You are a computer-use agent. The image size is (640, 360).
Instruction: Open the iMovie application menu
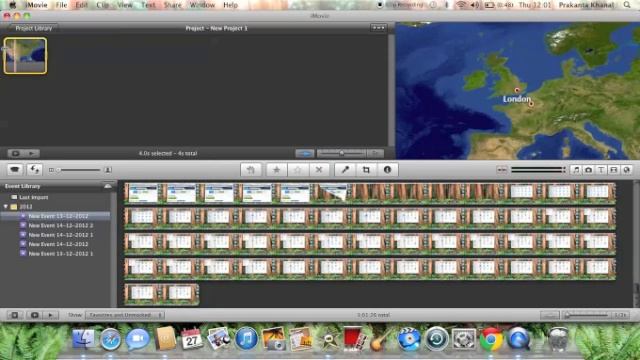pos(36,5)
